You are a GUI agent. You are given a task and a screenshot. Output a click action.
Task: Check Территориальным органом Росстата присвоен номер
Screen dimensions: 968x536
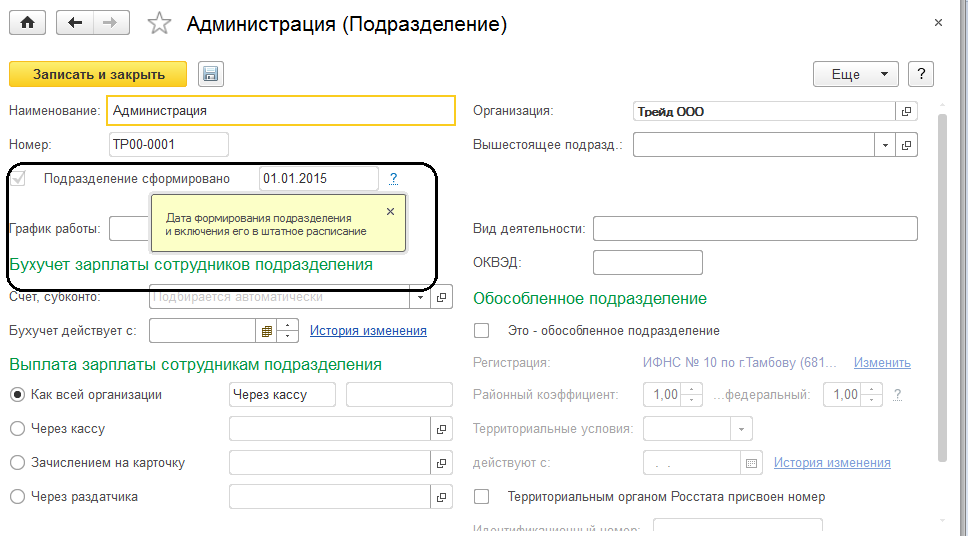coord(482,496)
